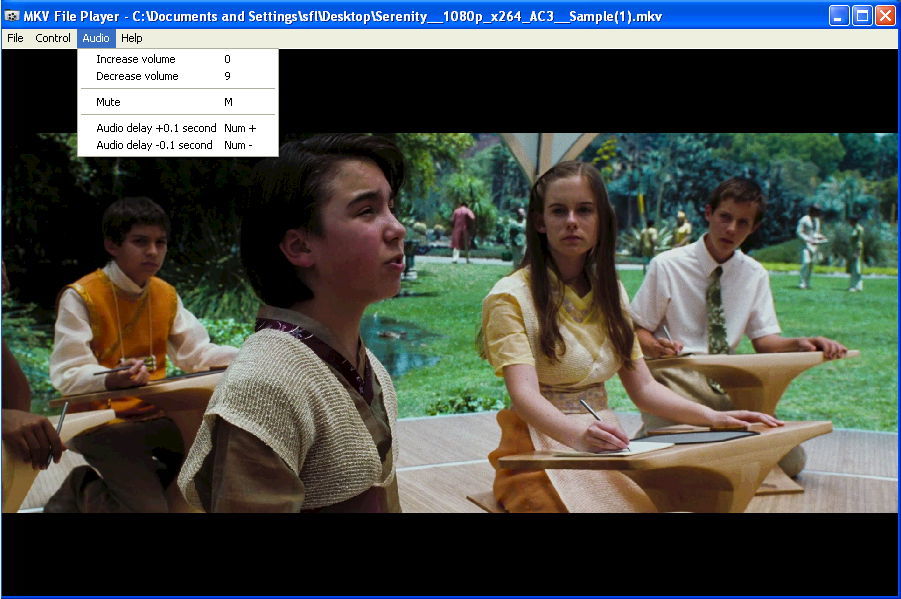The height and width of the screenshot is (599, 901).
Task: Click the video playback area
Action: pyautogui.click(x=550, y=350)
